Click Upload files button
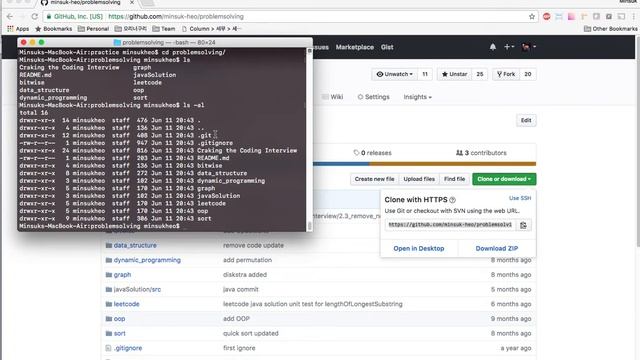The height and width of the screenshot is (360, 640). coord(419,179)
